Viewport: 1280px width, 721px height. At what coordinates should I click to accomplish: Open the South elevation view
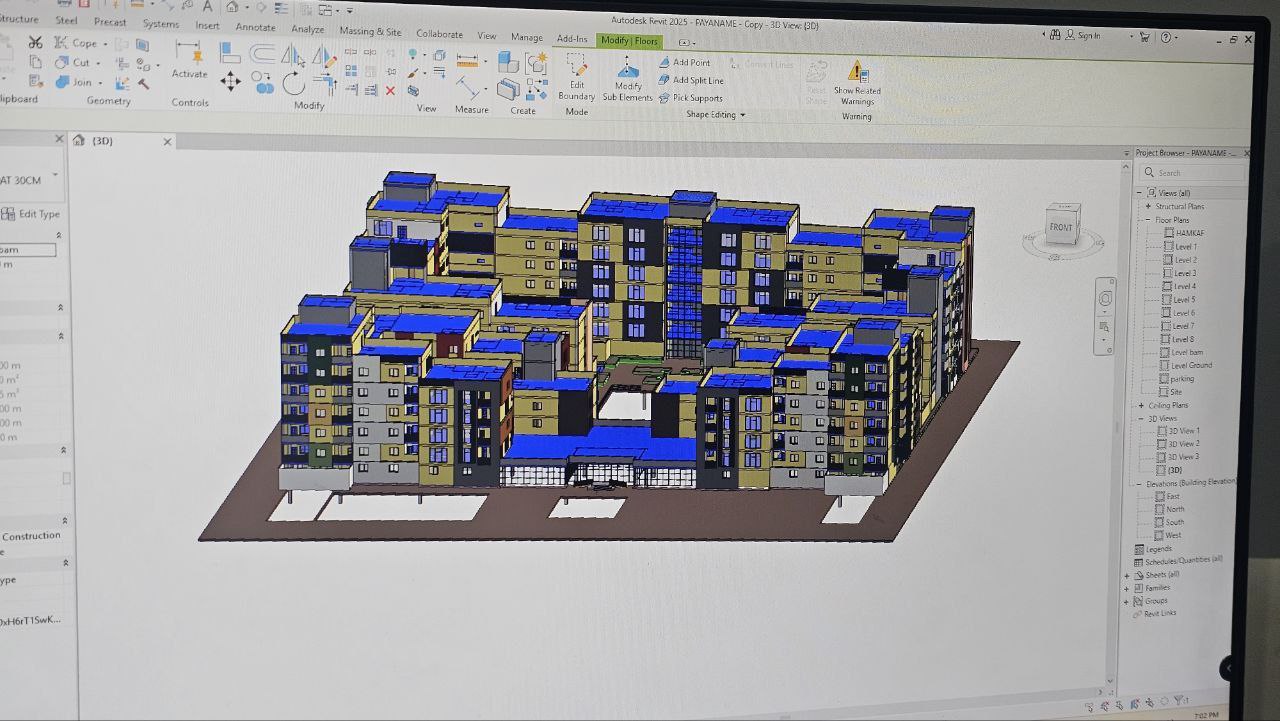click(x=1174, y=522)
